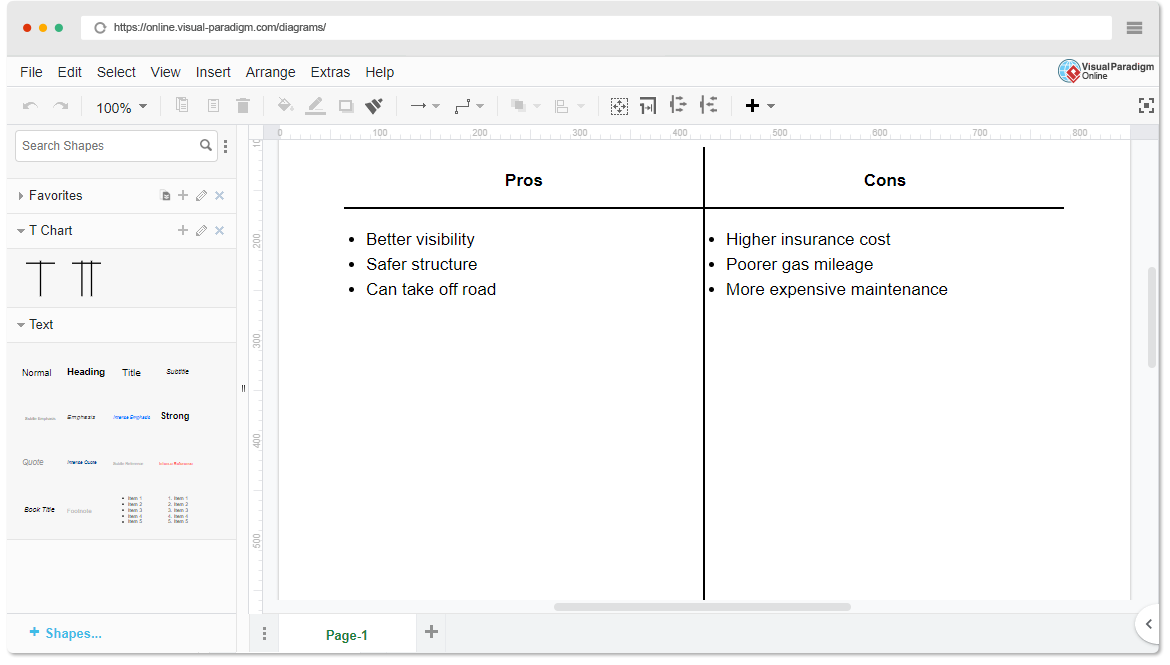Screen dimensions: 1170x665
Task: Click the browser hamburger menu icon
Action: pyautogui.click(x=1134, y=28)
